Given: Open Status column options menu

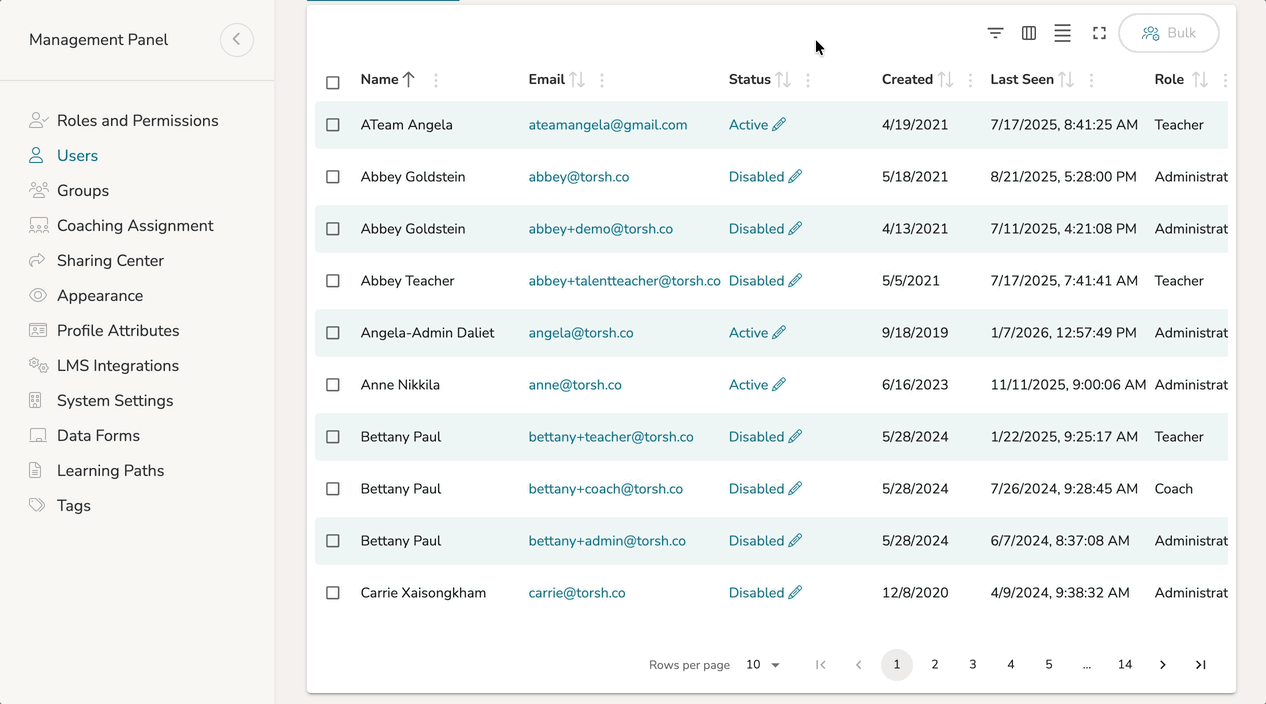Looking at the screenshot, I should tap(808, 80).
